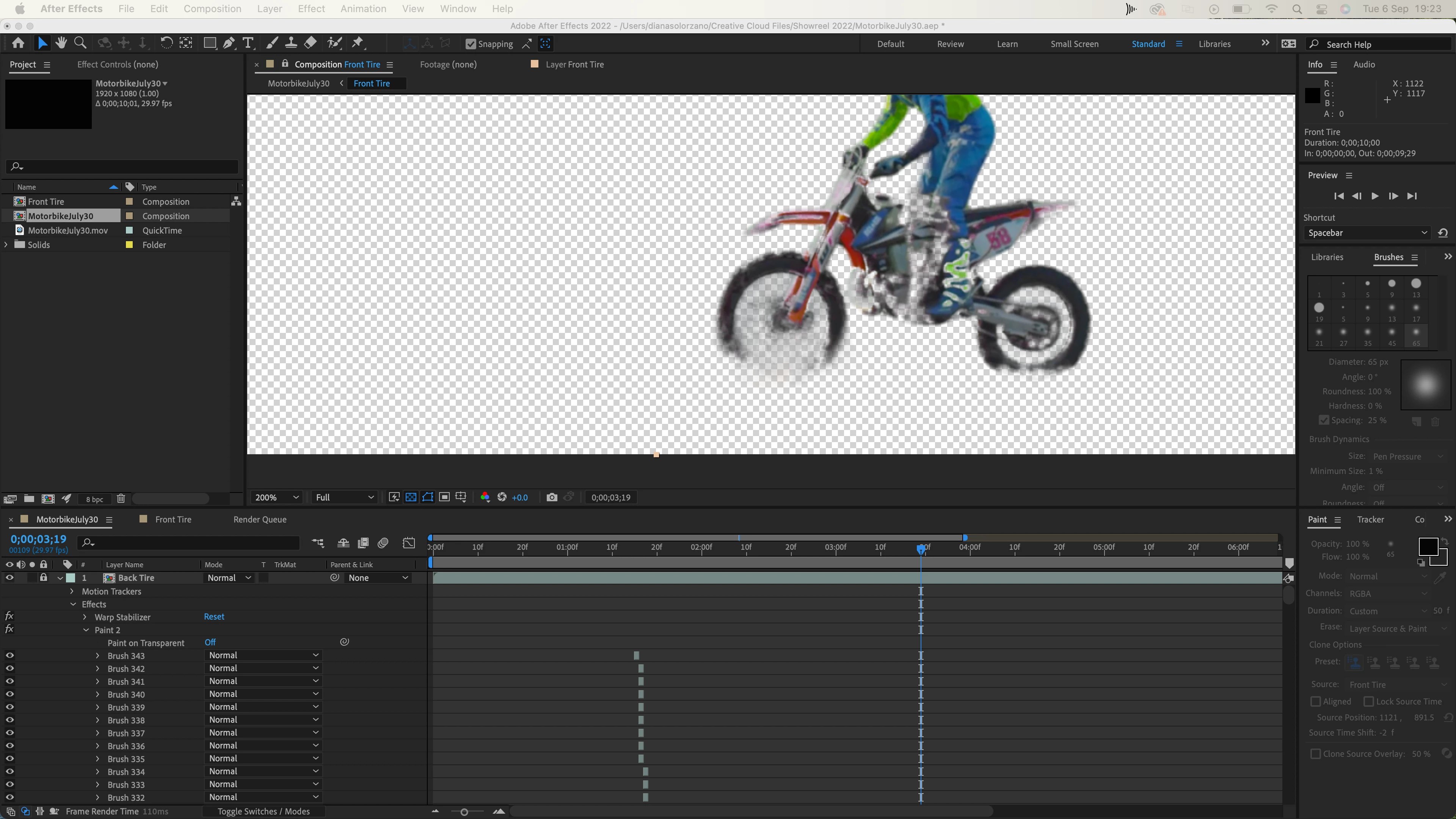Toggle the Snapping checkbox
This screenshot has width=1456, height=819.
470,44
